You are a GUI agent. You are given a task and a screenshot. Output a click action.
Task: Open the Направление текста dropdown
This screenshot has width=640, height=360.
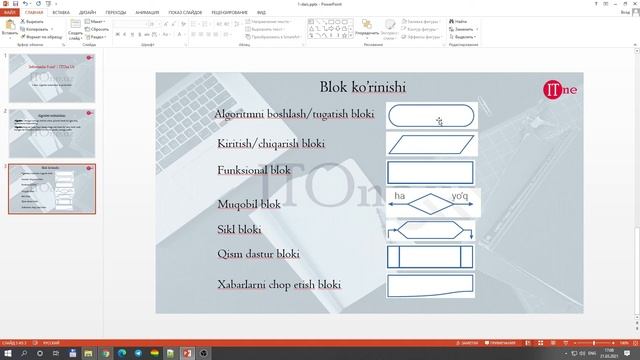coord(269,21)
